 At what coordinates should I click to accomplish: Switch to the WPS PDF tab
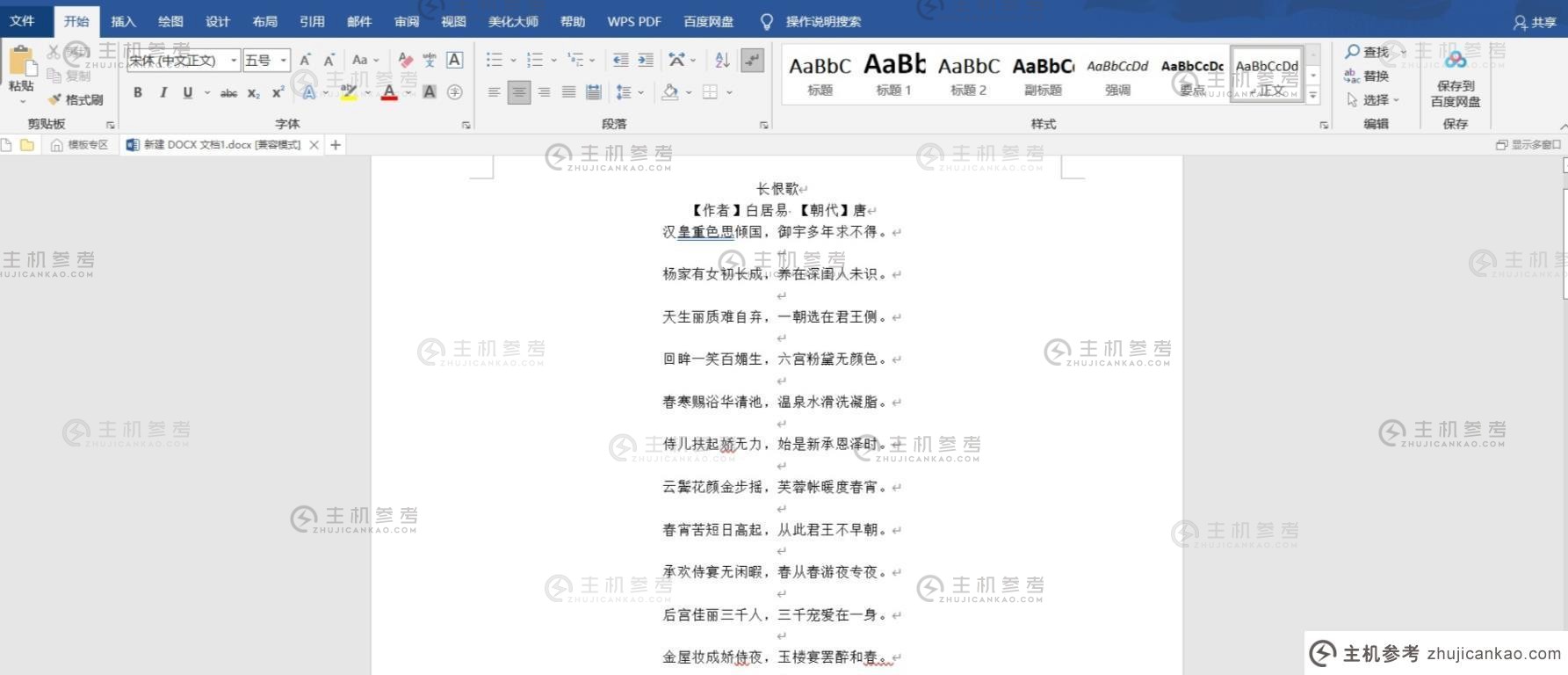(633, 21)
